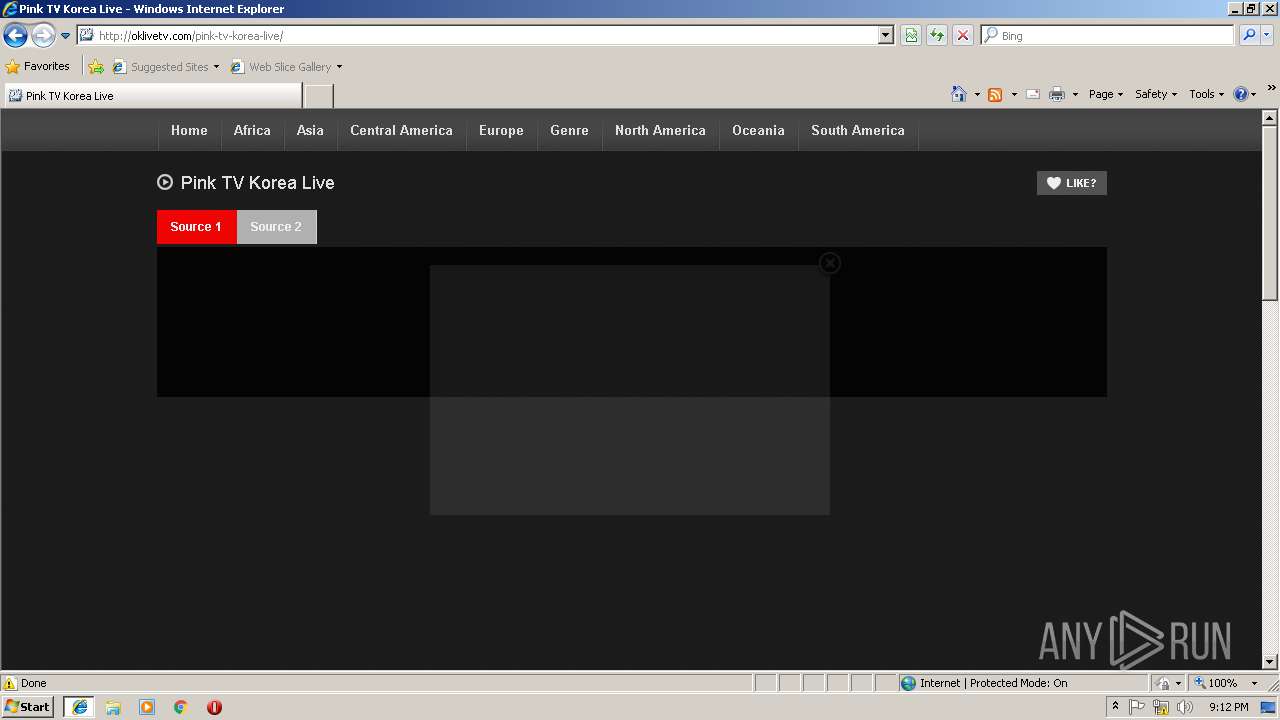This screenshot has height=720, width=1280.
Task: Click the Home icon in command bar
Action: [959, 94]
